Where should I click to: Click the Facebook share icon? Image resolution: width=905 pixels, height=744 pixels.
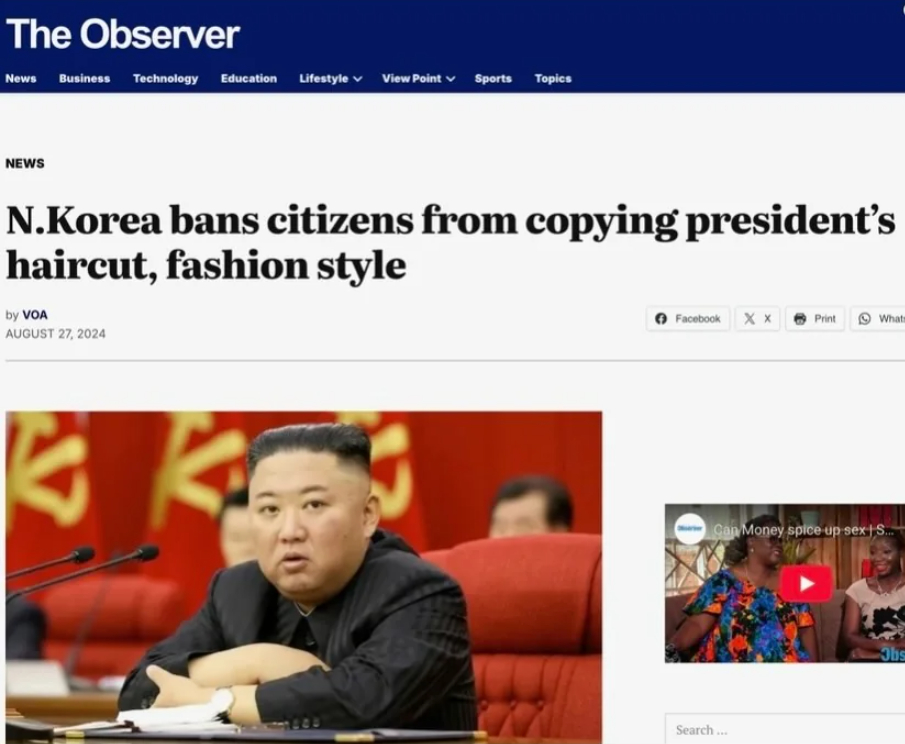661,319
